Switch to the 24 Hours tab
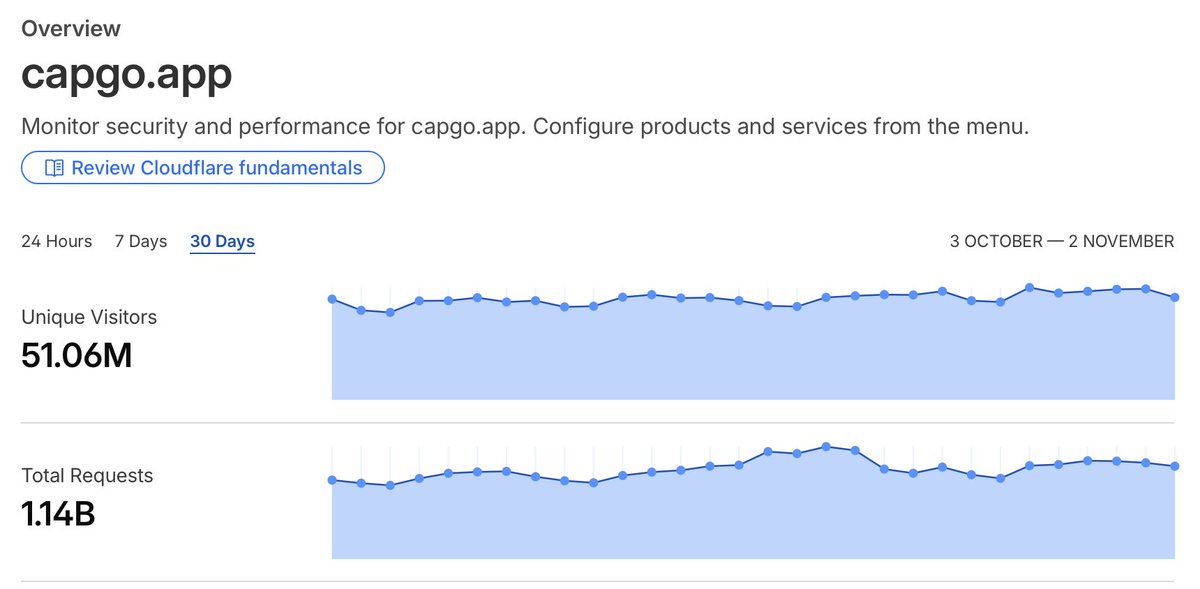This screenshot has height=589, width=1200. pyautogui.click(x=57, y=241)
